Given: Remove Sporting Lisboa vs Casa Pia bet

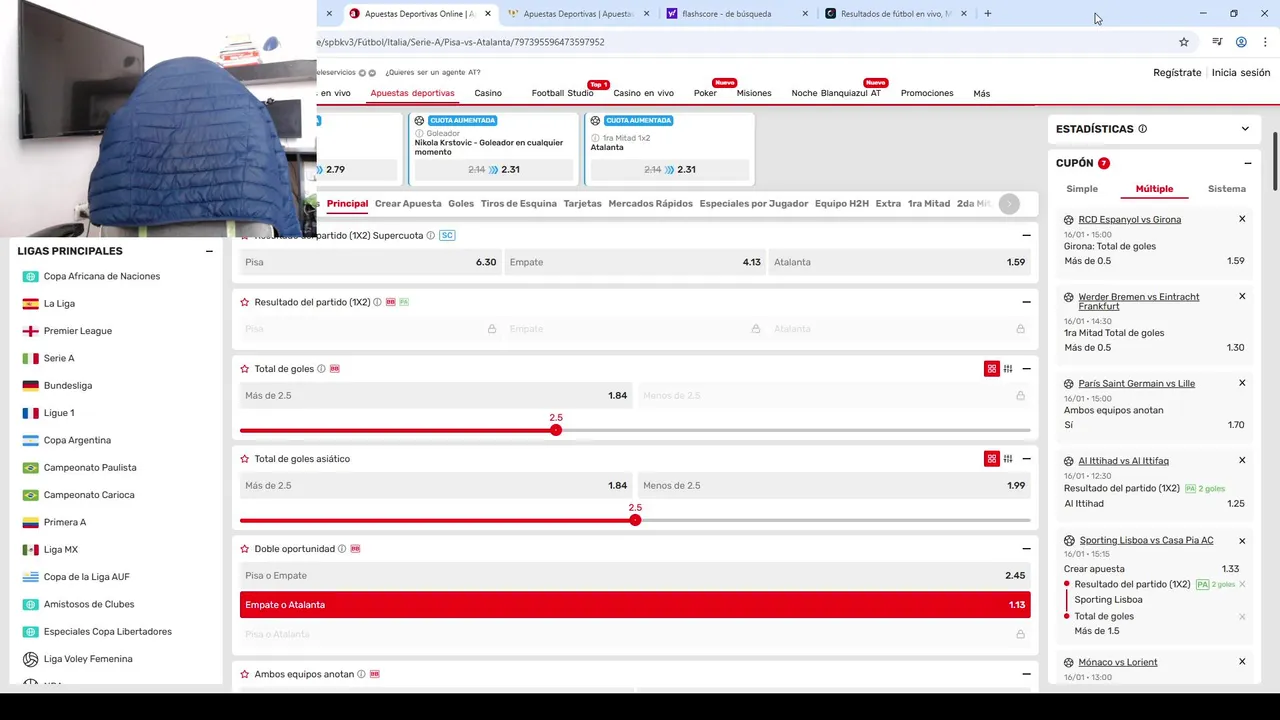Looking at the screenshot, I should coord(1242,540).
